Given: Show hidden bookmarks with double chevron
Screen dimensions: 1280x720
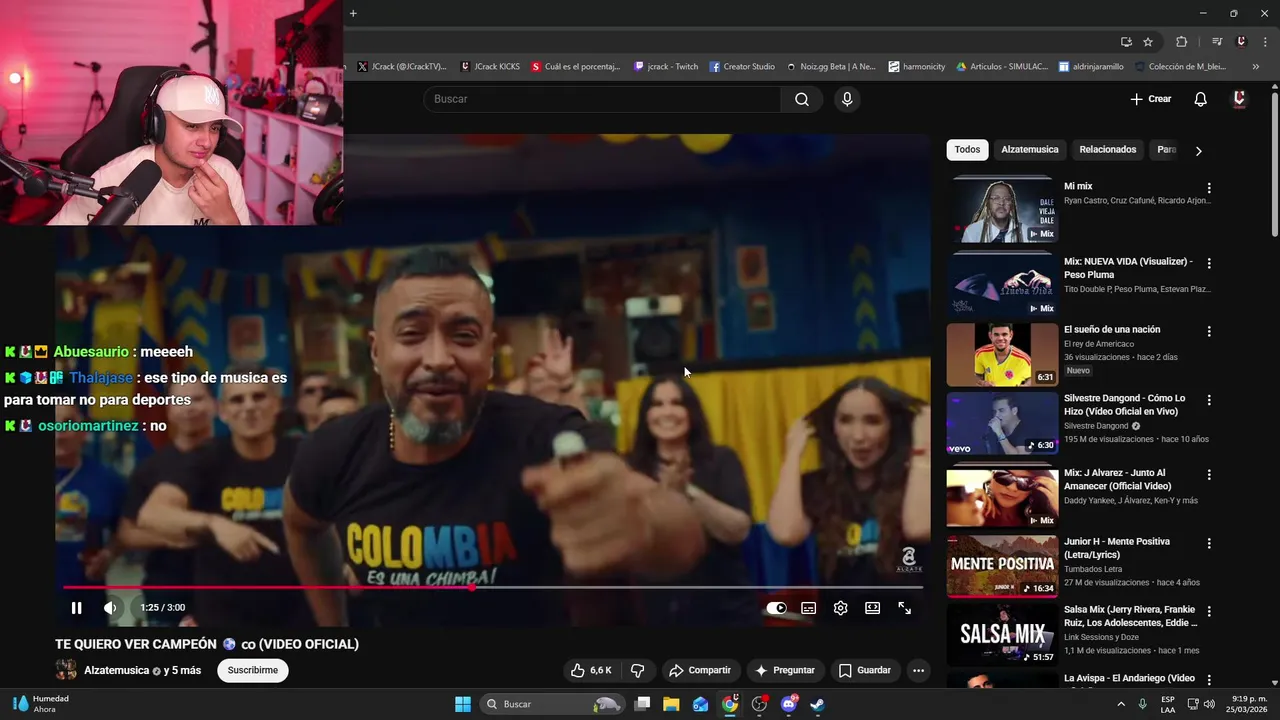Looking at the screenshot, I should (x=1256, y=67).
